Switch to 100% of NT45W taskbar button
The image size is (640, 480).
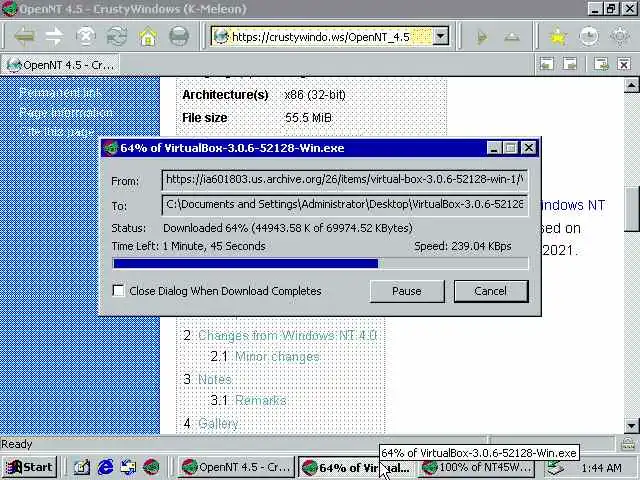476,467
